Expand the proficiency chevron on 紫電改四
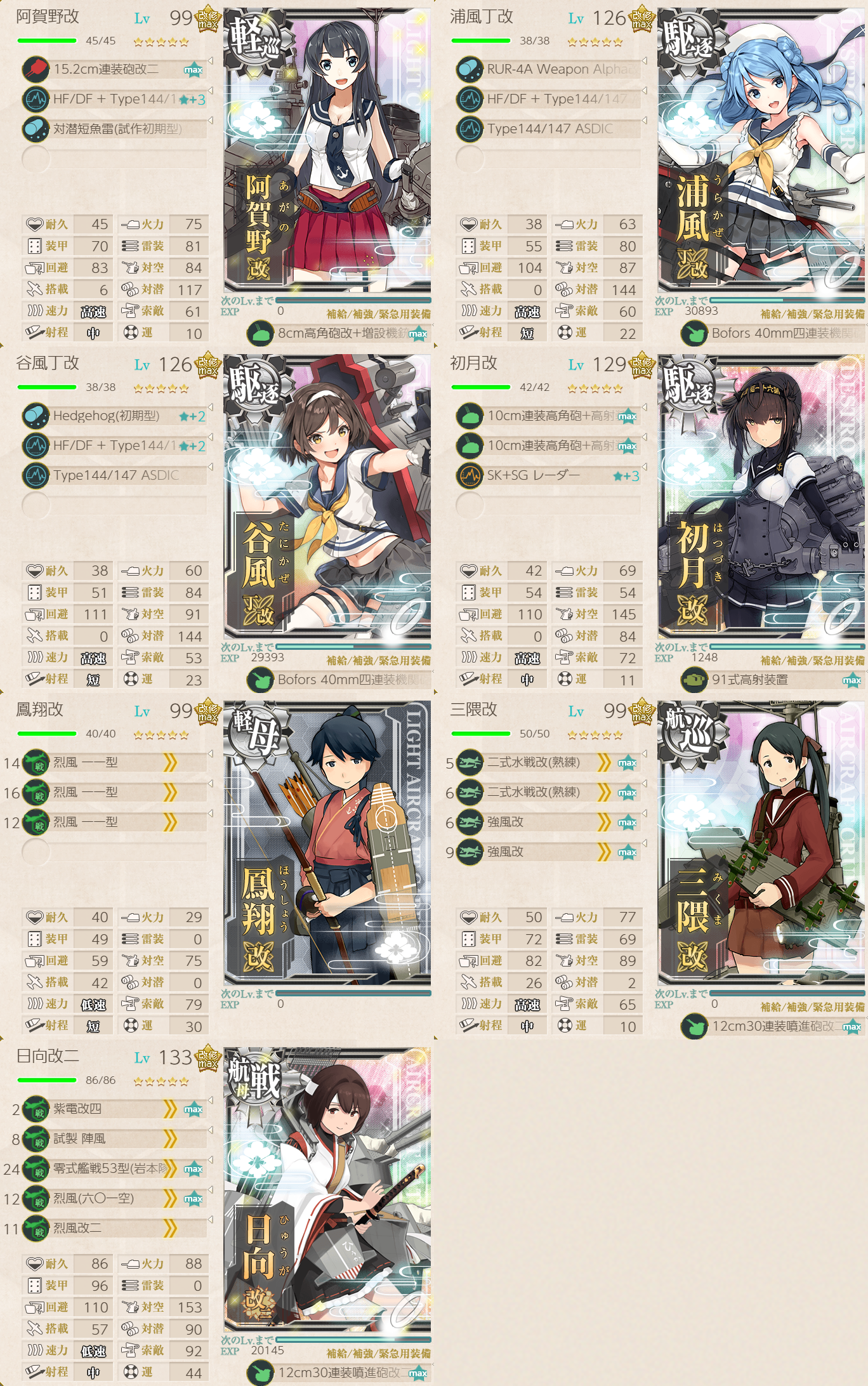The width and height of the screenshot is (868, 1386). pyautogui.click(x=170, y=1109)
